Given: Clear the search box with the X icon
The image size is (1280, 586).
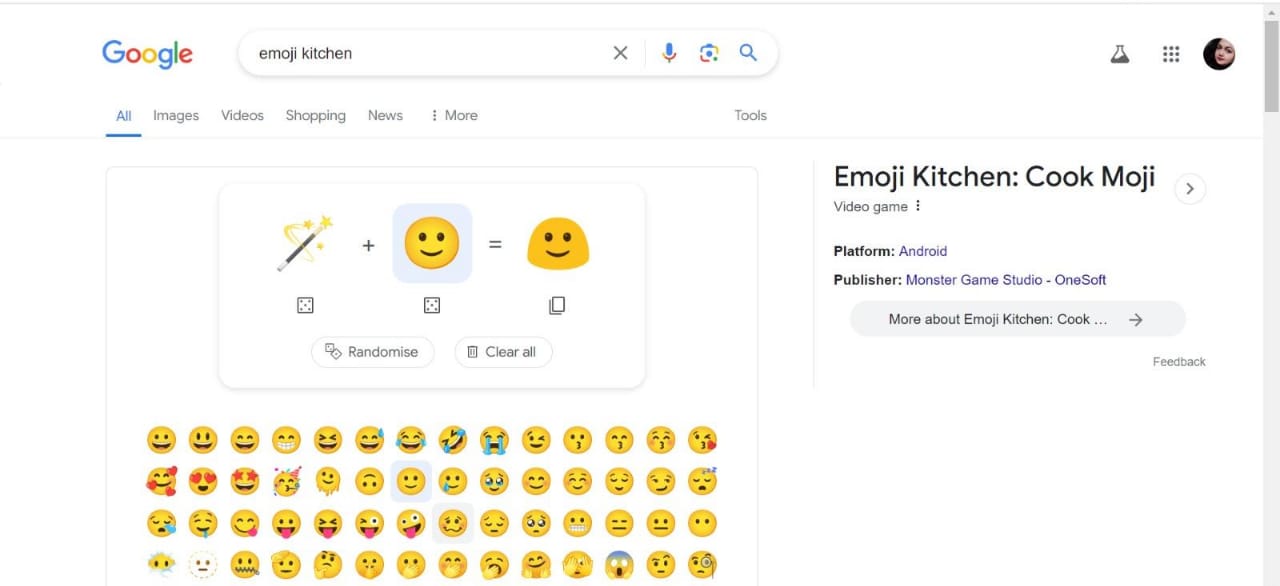Looking at the screenshot, I should pyautogui.click(x=620, y=52).
